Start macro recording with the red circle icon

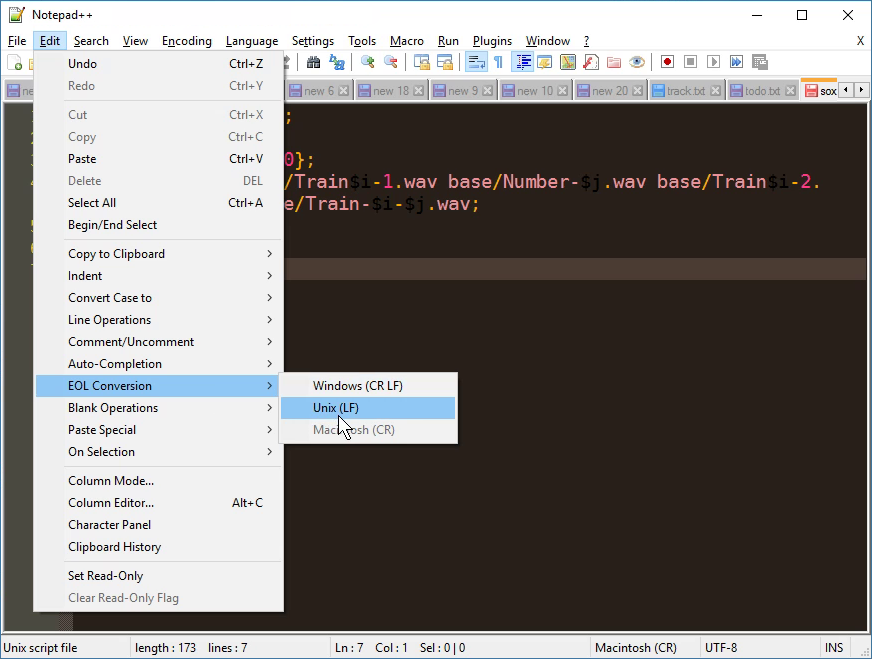point(667,62)
